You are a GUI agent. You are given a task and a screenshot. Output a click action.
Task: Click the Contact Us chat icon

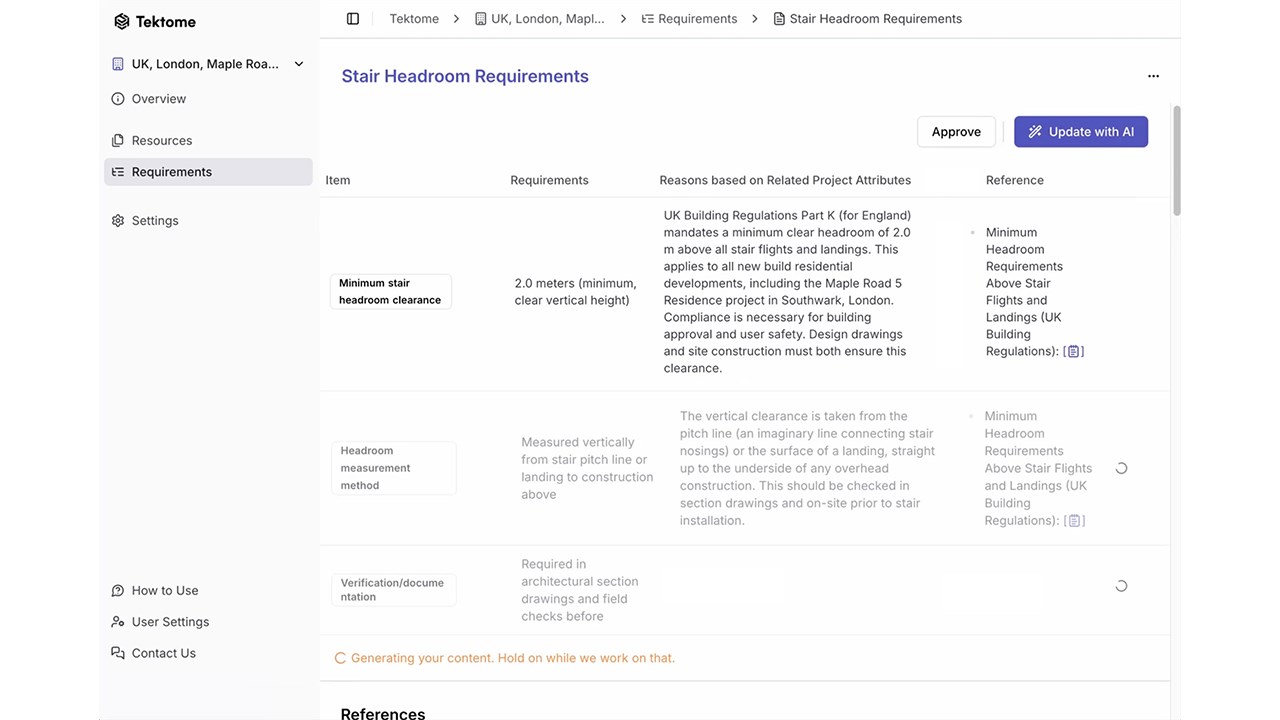[118, 653]
